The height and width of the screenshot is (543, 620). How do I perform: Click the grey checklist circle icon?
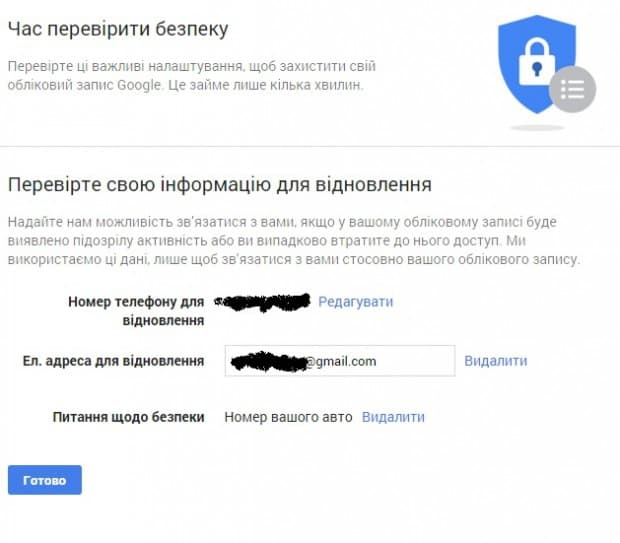click(x=572, y=89)
